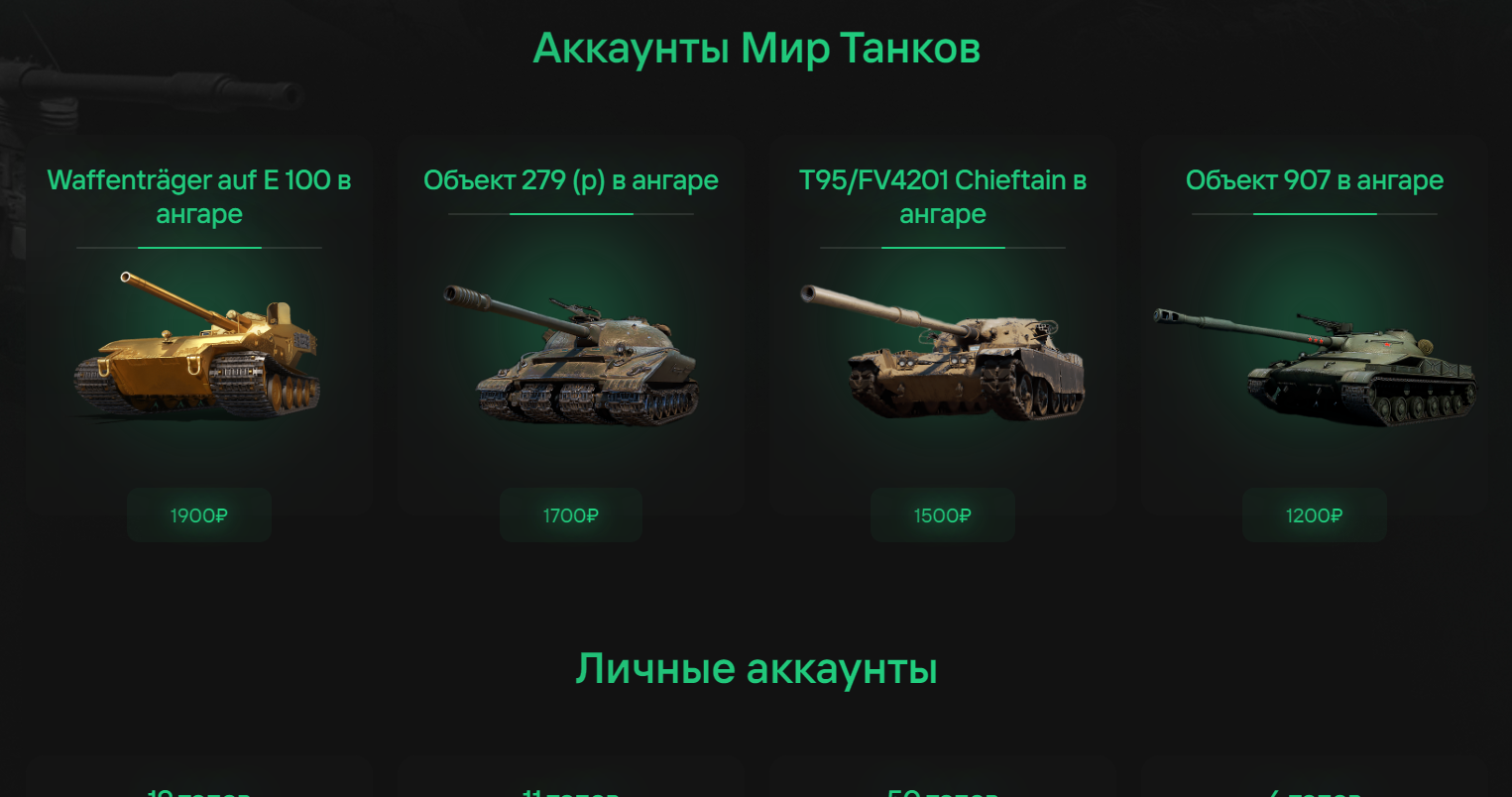
Task: Click the green divider under Объект 907 title
Action: point(1315,213)
